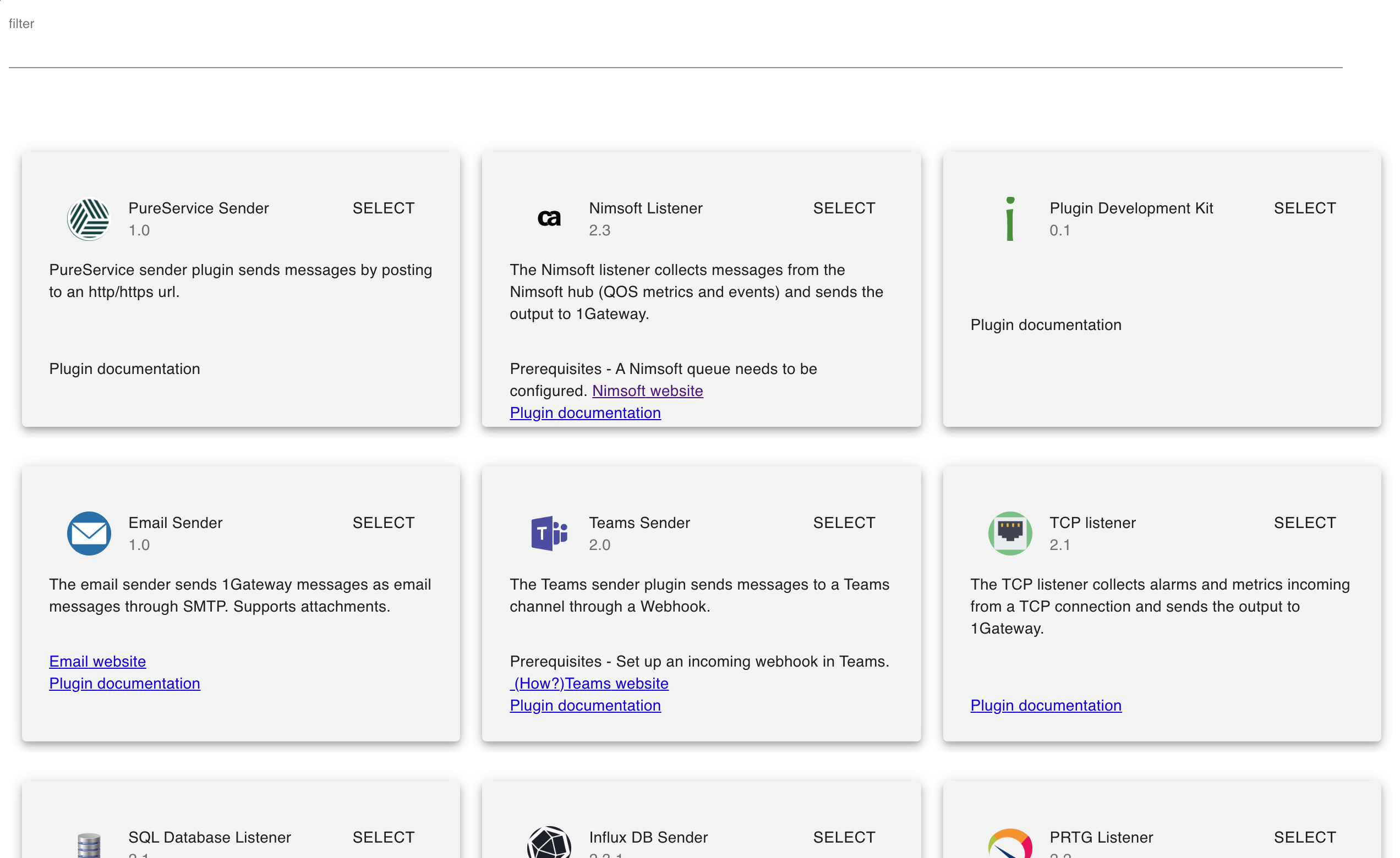Click the Teams Sender logo icon
The width and height of the screenshot is (1400, 858).
click(x=549, y=533)
